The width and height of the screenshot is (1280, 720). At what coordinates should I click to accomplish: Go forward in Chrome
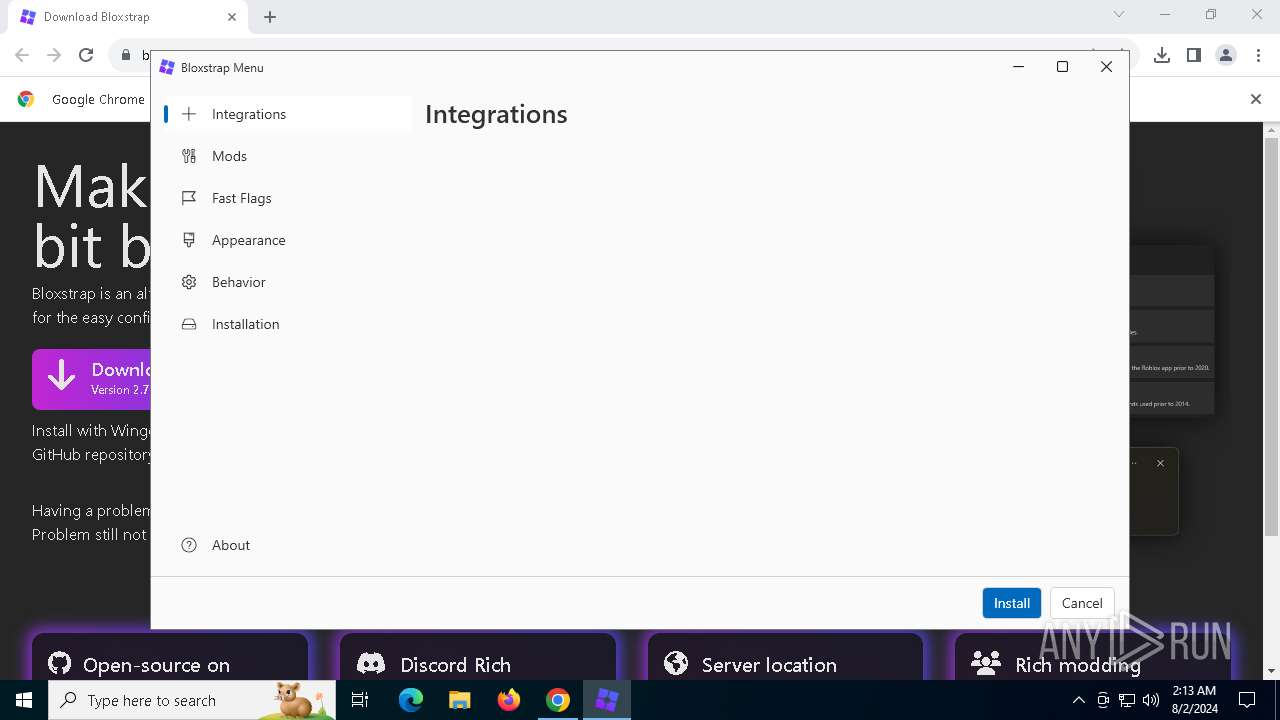coord(54,55)
